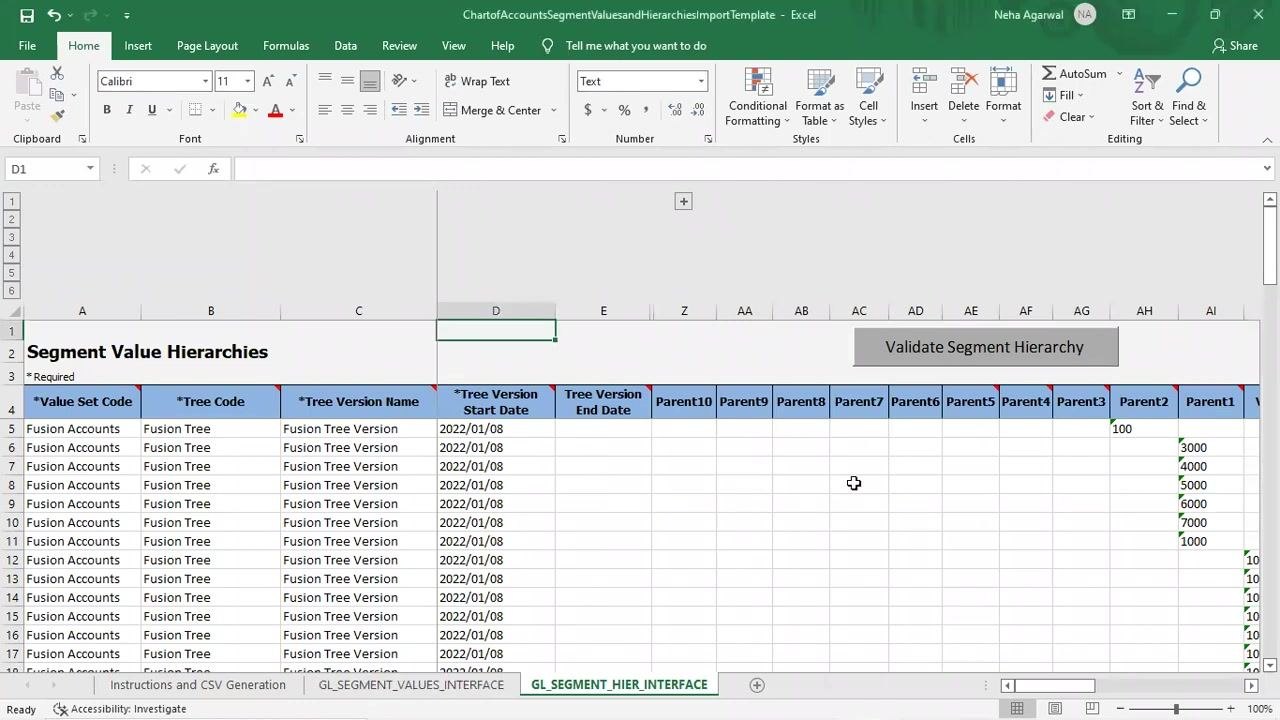Open the Font name dropdown
The image size is (1280, 720).
pos(205,81)
